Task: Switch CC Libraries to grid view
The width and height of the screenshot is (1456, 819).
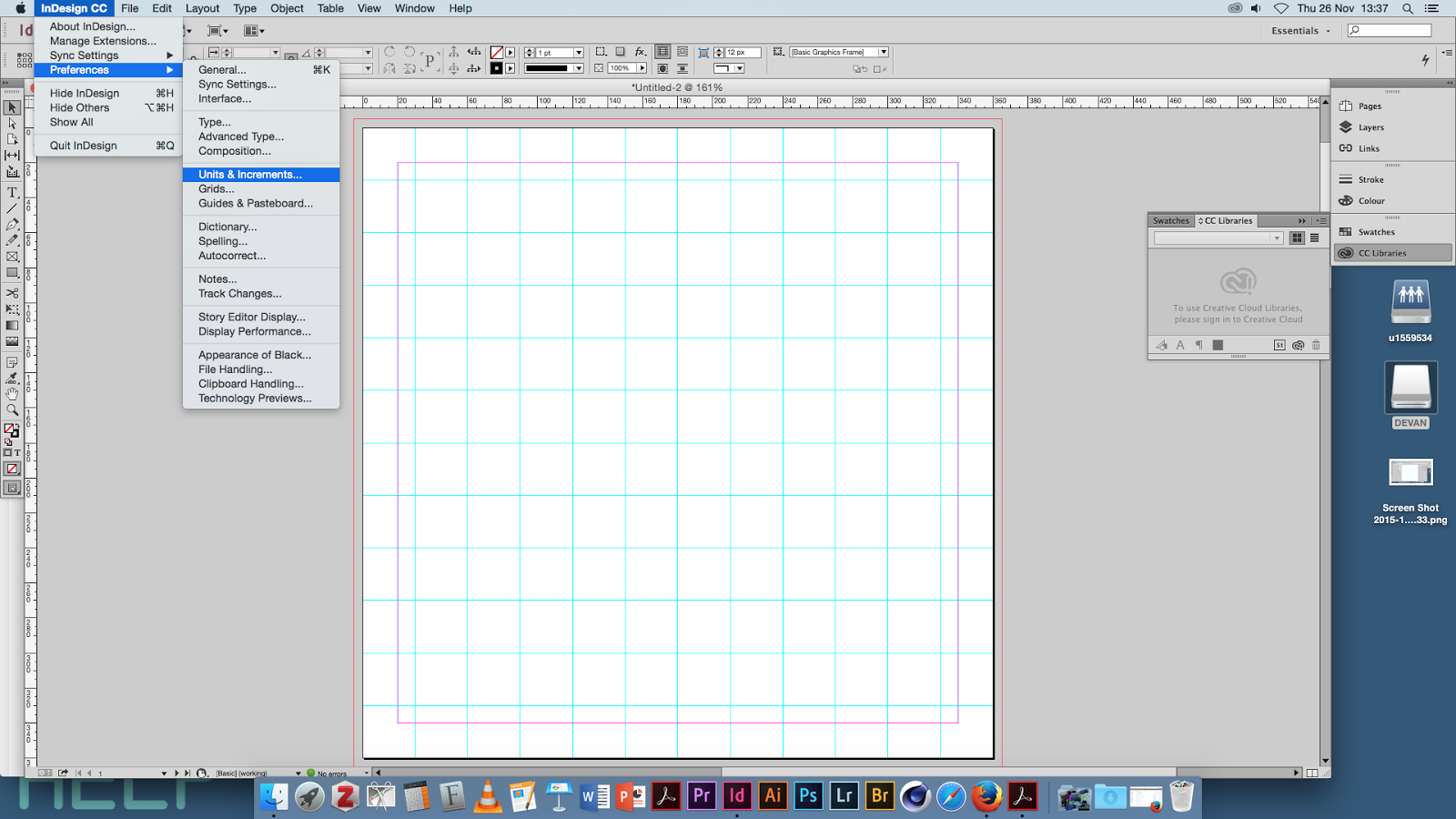Action: [x=1297, y=238]
